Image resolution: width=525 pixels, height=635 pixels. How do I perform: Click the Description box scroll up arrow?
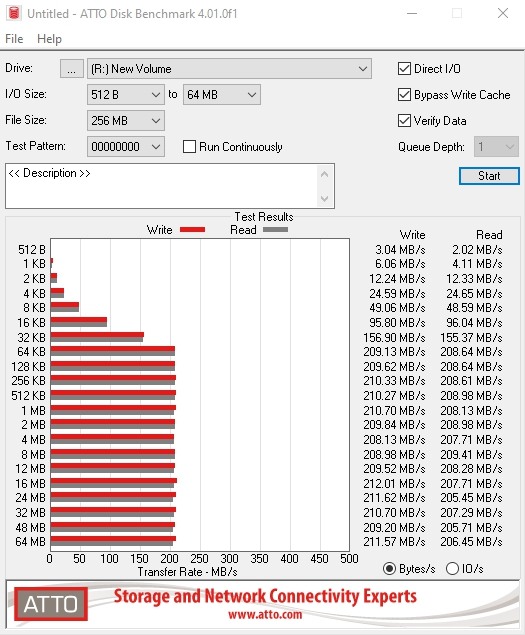[x=324, y=175]
